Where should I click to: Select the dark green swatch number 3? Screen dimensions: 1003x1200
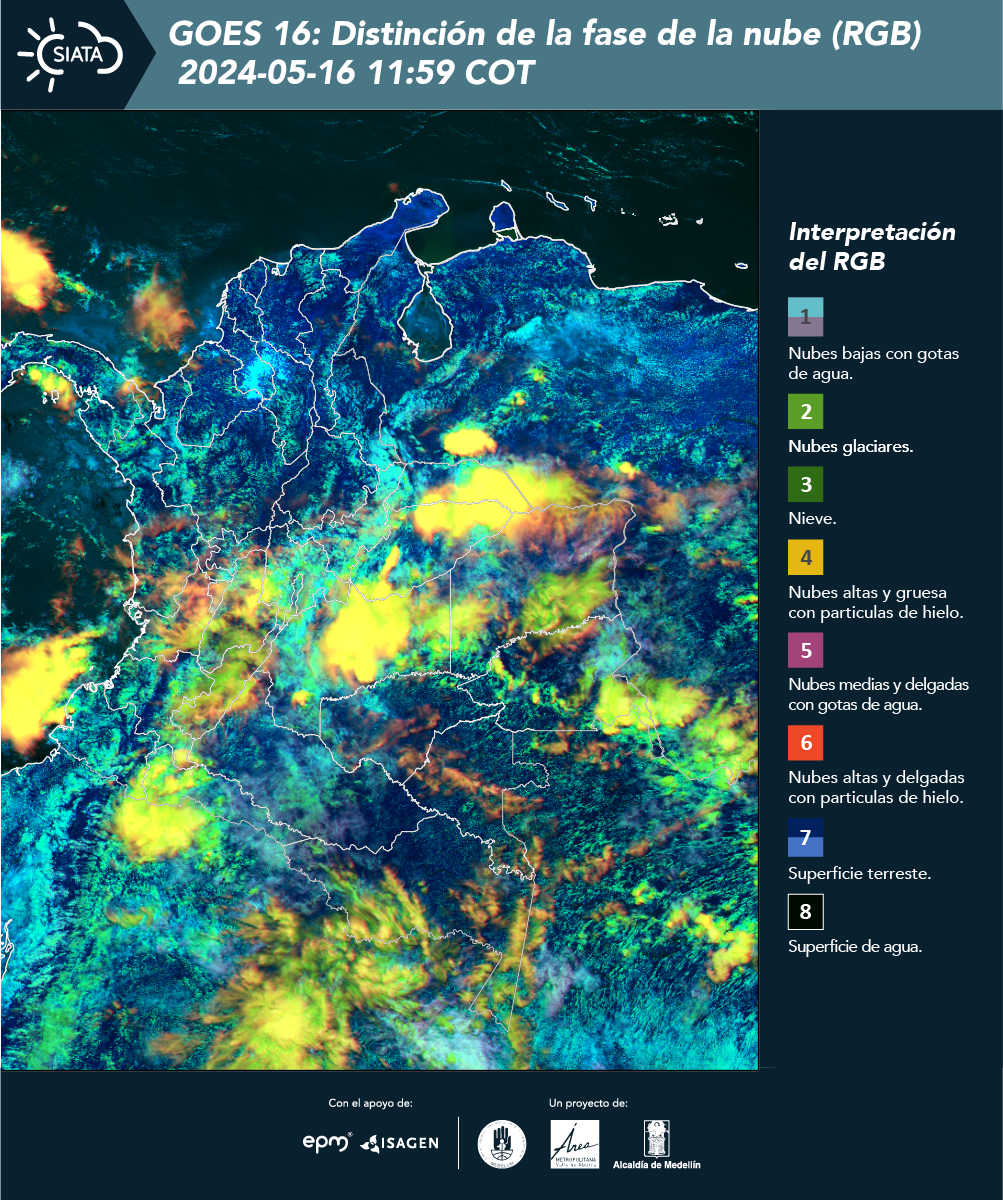pyautogui.click(x=805, y=485)
